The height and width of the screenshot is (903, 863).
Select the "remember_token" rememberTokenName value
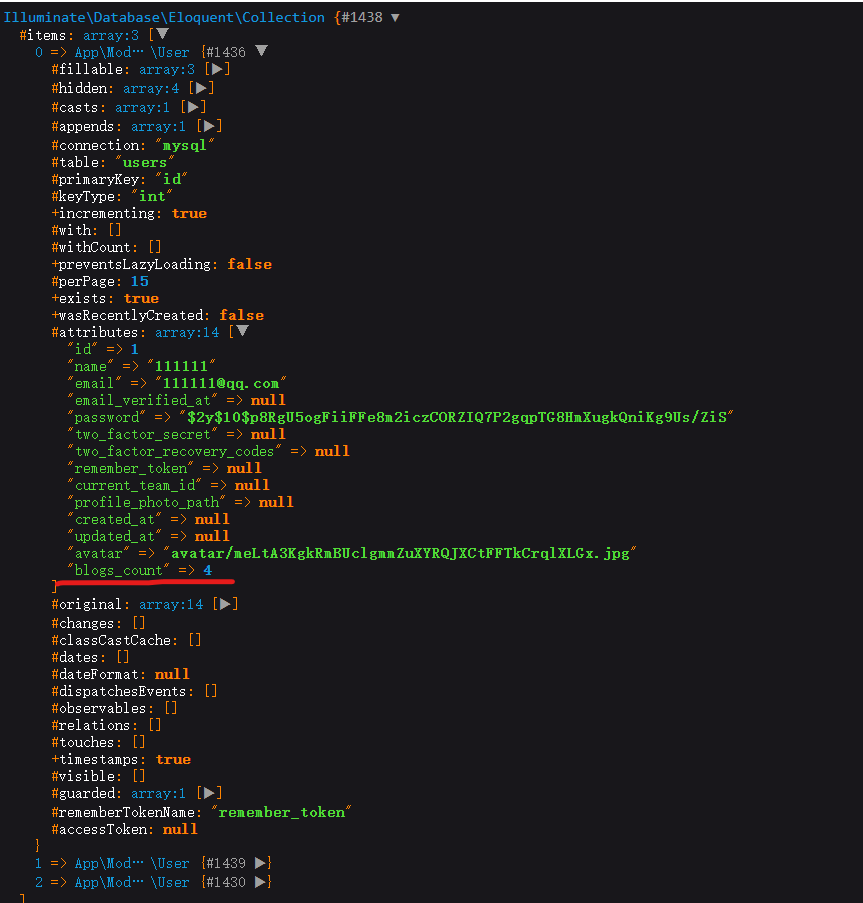point(282,812)
